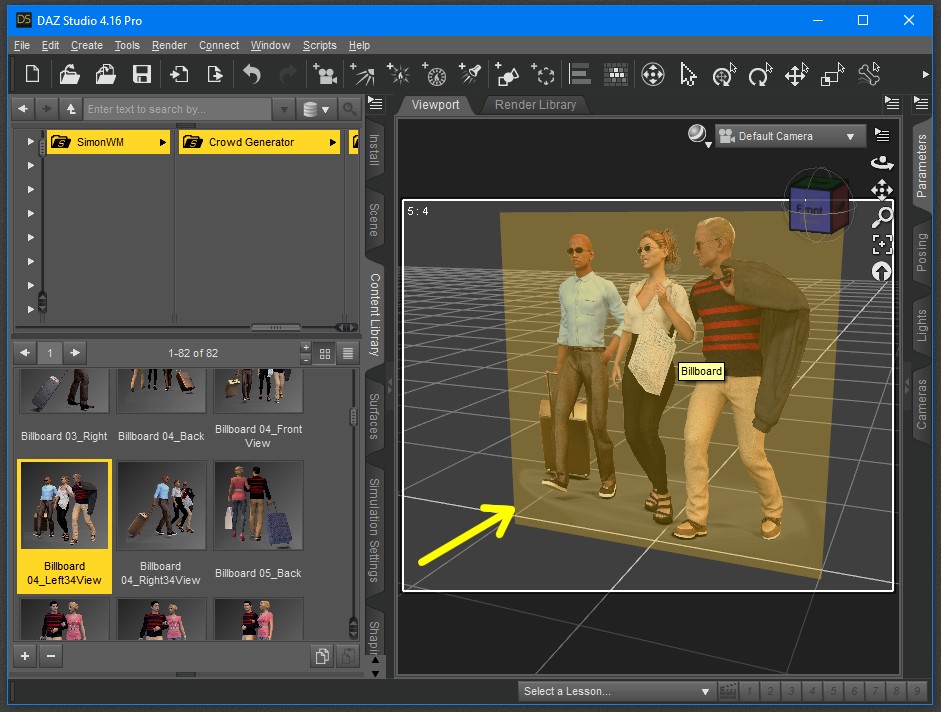Open the Posing side tab

point(922,252)
